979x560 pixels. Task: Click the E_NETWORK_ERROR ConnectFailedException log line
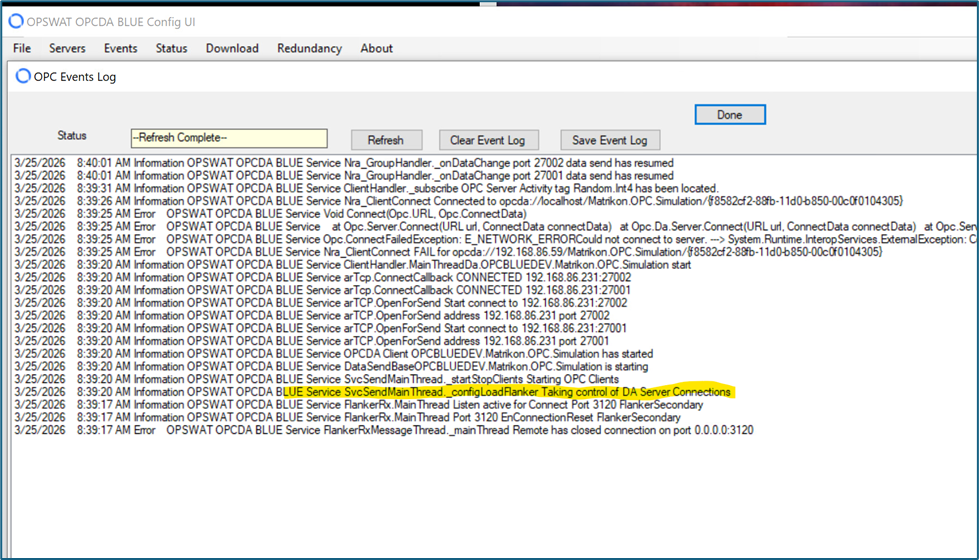tap(500, 239)
